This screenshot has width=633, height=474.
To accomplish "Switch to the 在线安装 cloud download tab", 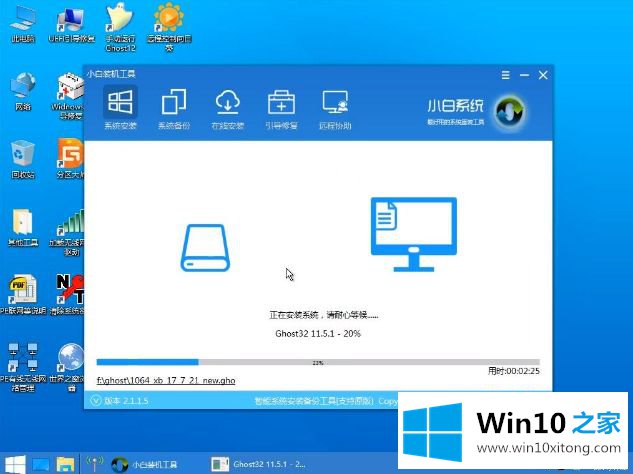I will pyautogui.click(x=228, y=109).
